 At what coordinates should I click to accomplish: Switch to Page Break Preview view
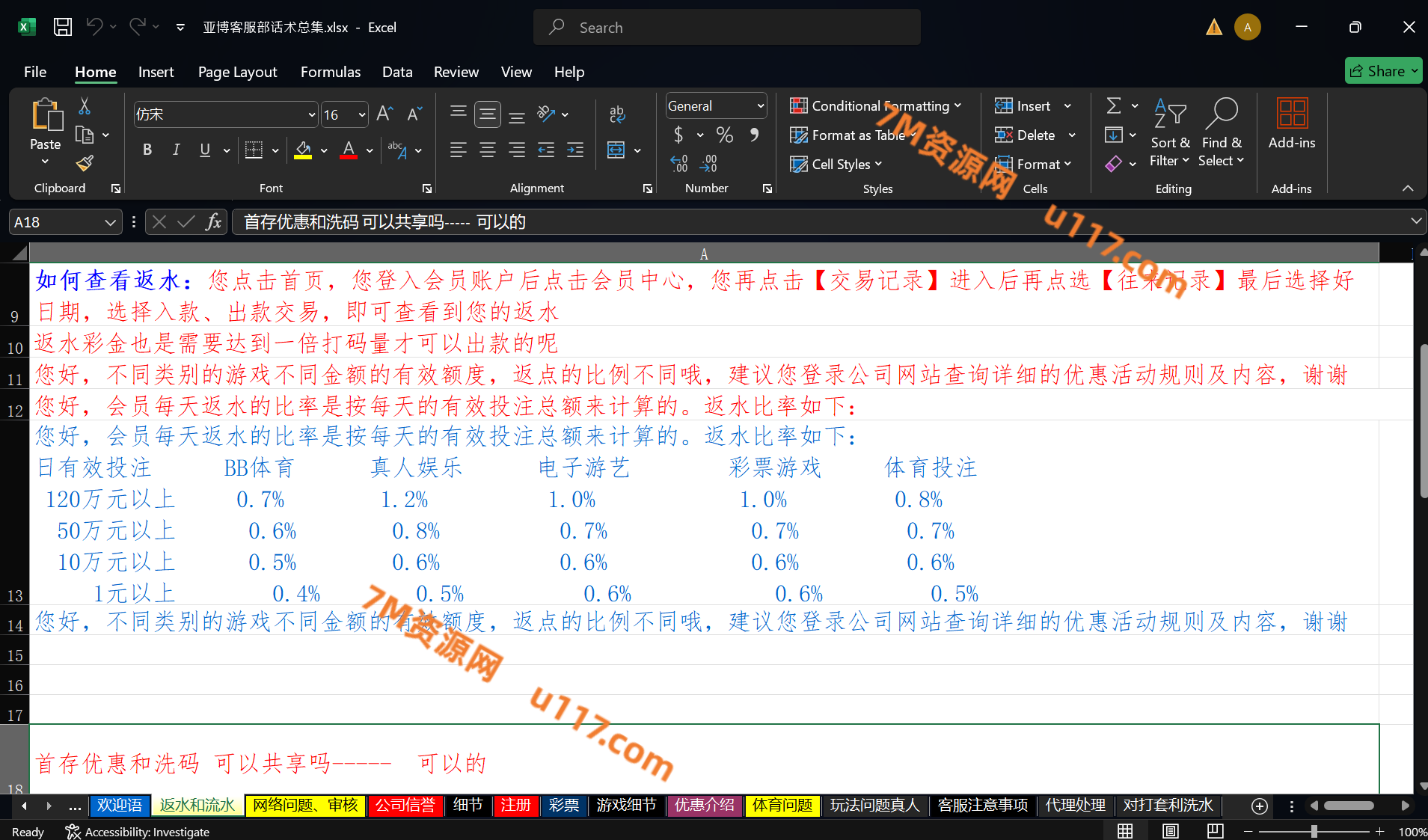coord(1216,830)
